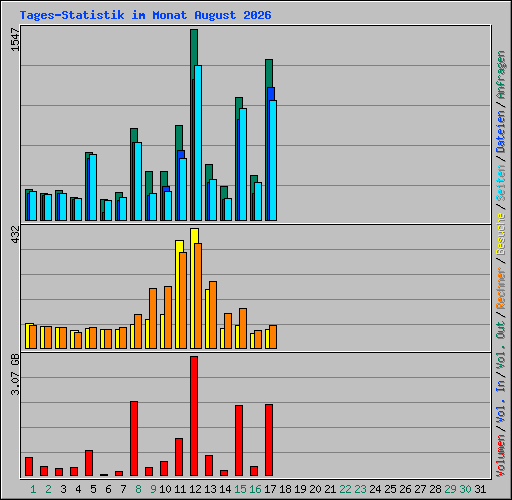Click day label '7' on the x-axis
This screenshot has width=512, height=500.
pyautogui.click(x=123, y=489)
